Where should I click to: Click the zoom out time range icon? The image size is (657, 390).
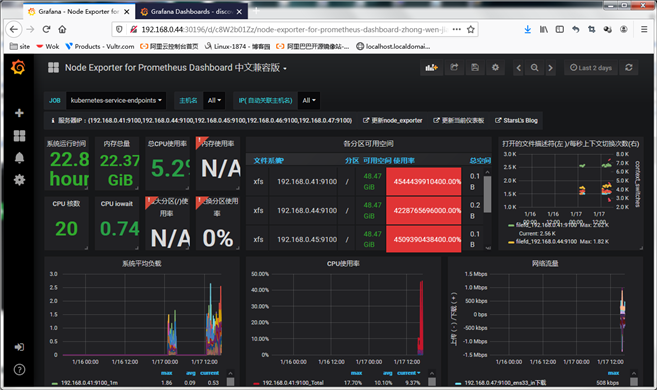(x=534, y=68)
